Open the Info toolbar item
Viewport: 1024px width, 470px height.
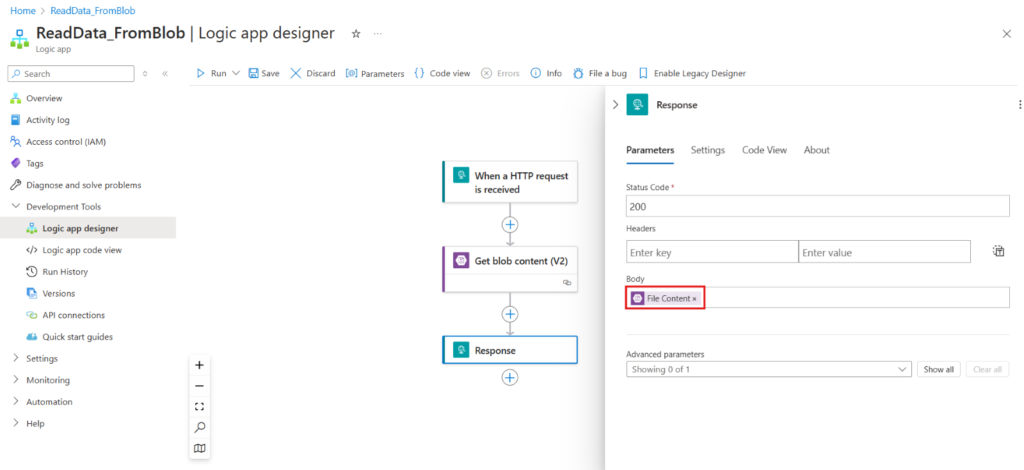pos(546,74)
